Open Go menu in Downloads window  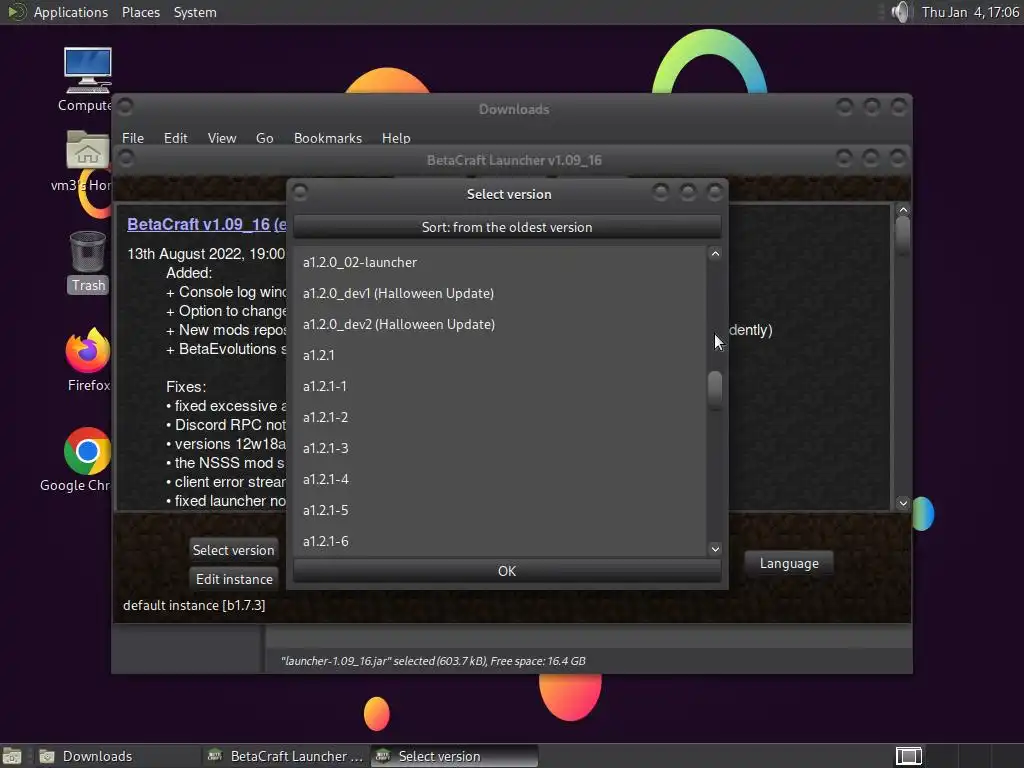coord(264,138)
